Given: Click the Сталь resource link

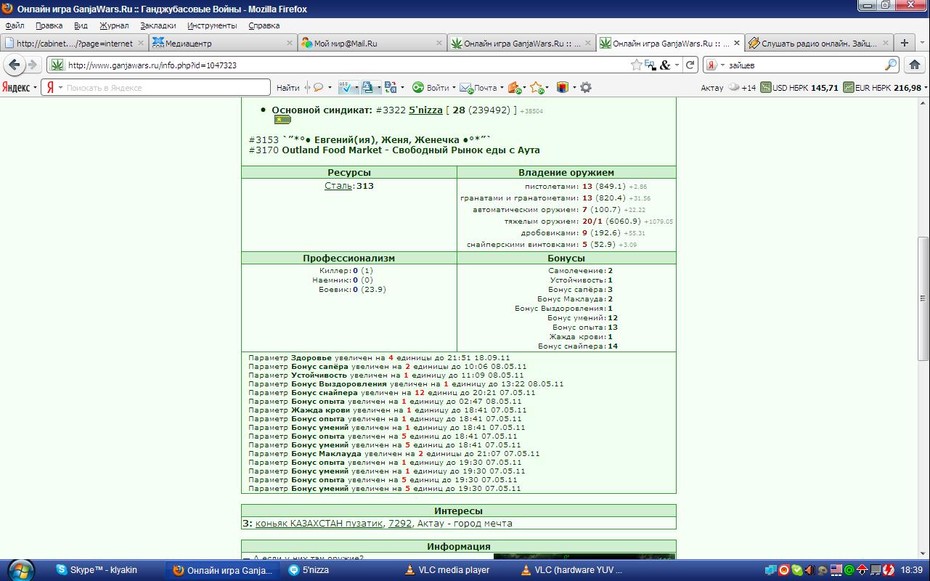Looking at the screenshot, I should click(x=338, y=186).
